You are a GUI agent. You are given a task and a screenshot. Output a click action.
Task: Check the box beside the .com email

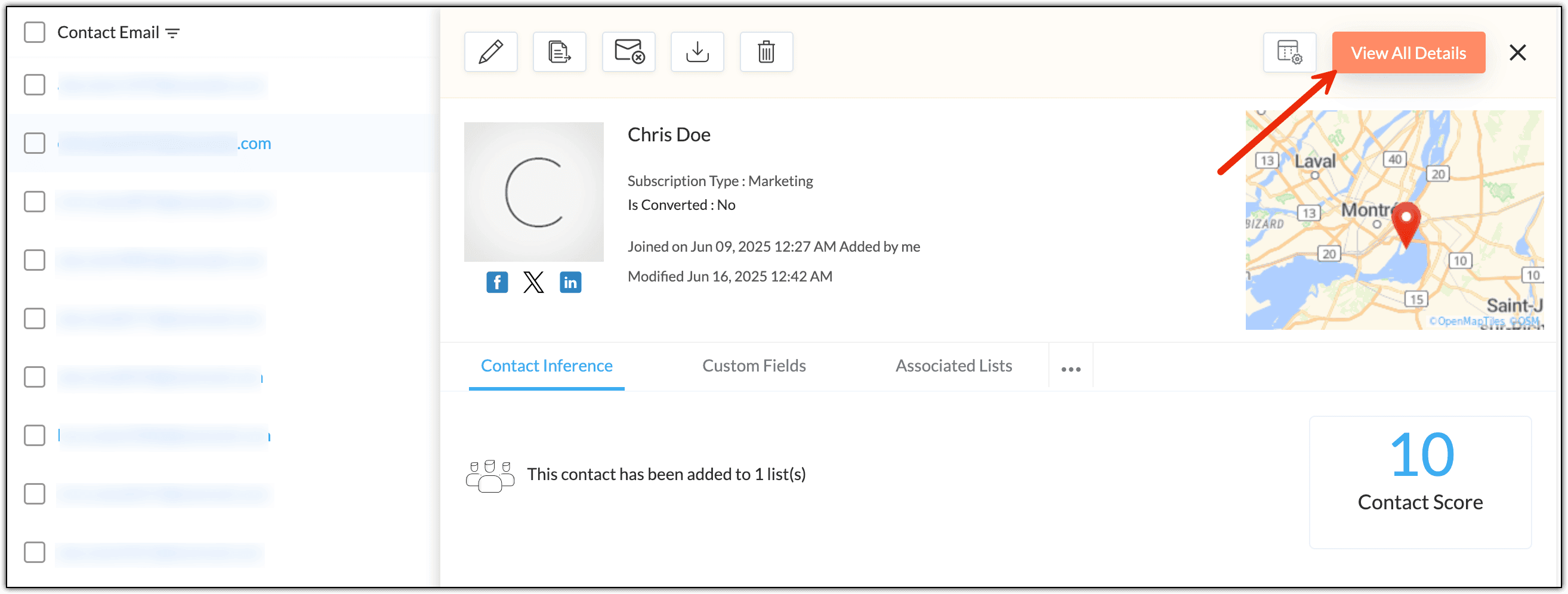click(35, 144)
